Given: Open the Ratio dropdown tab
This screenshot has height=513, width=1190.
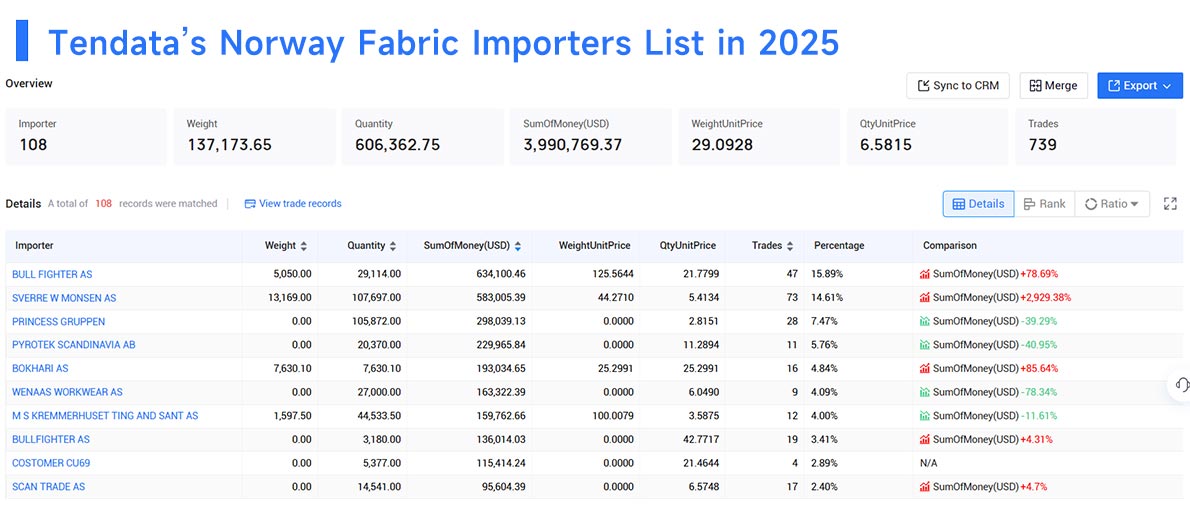Looking at the screenshot, I should [1112, 203].
